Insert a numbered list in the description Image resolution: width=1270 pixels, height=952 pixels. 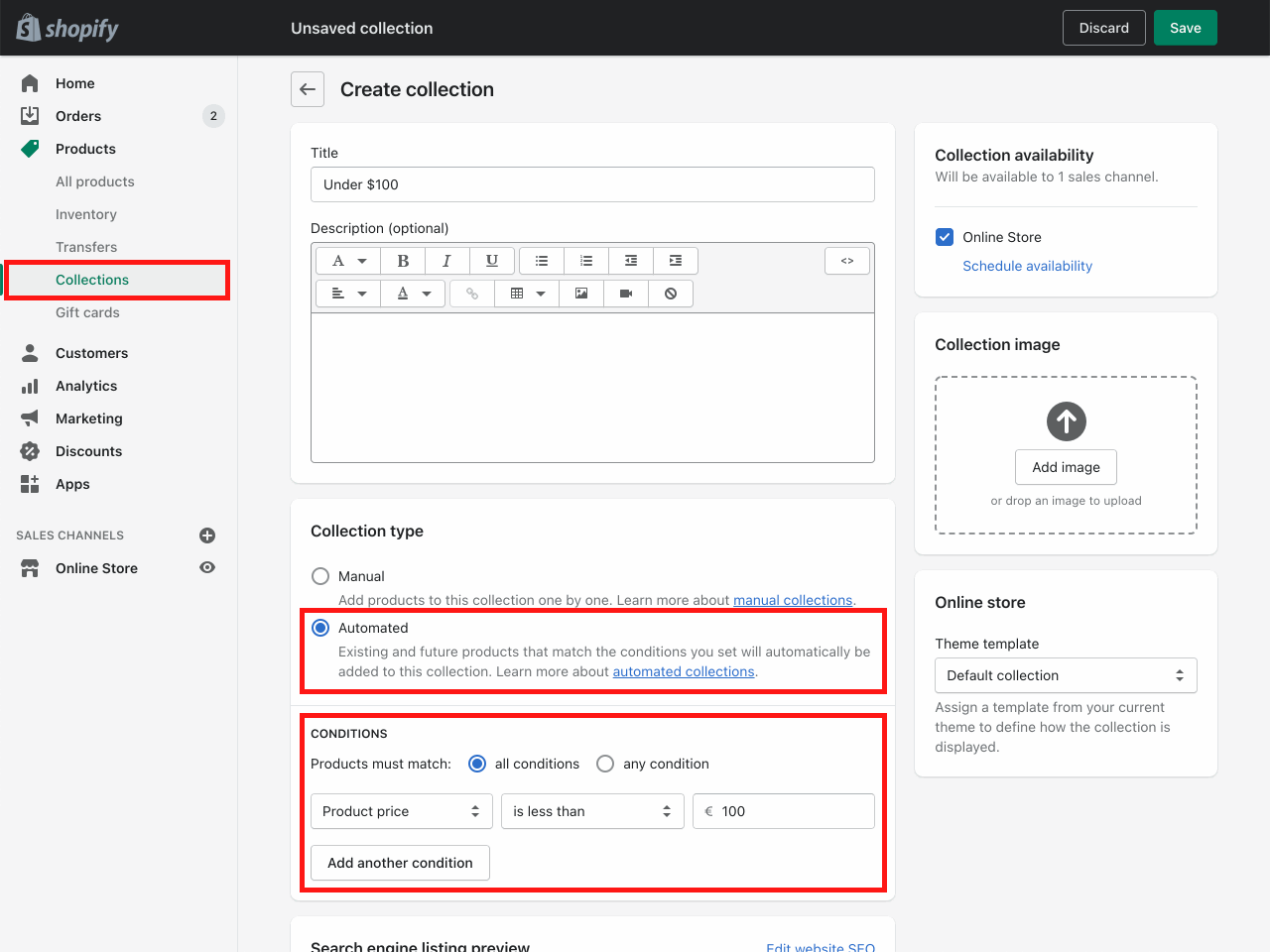[585, 260]
